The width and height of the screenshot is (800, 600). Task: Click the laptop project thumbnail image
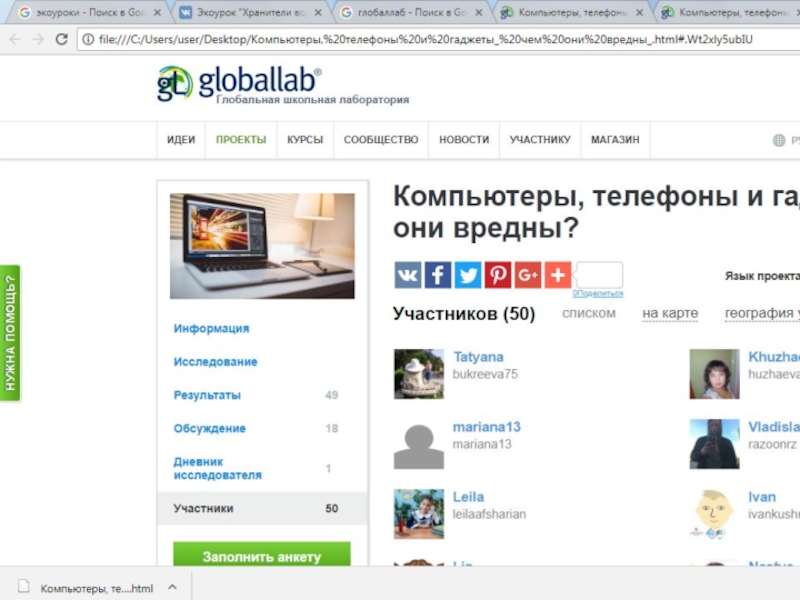tap(262, 246)
